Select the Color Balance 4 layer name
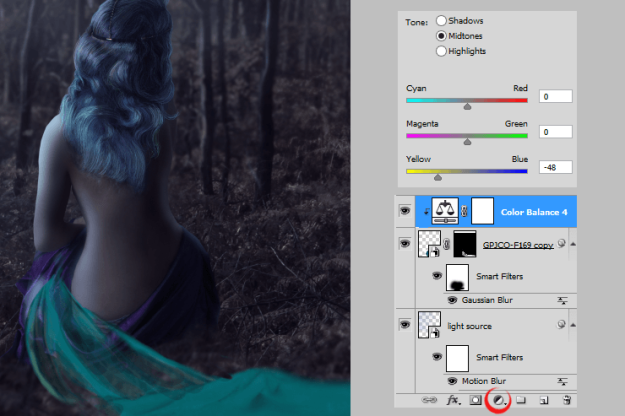 click(534, 212)
